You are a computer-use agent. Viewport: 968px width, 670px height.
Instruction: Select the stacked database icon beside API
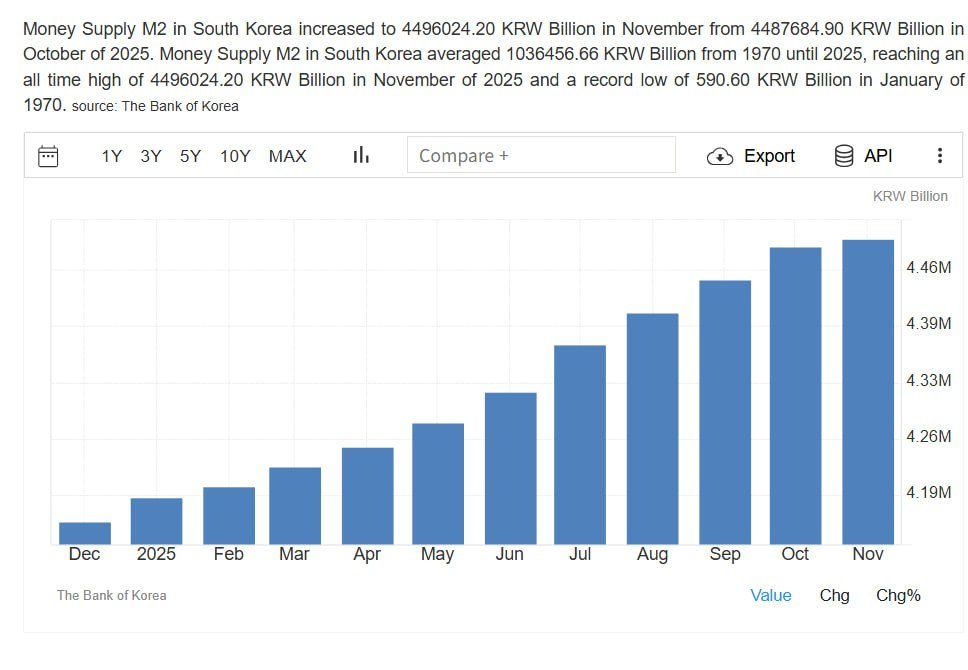[x=843, y=156]
